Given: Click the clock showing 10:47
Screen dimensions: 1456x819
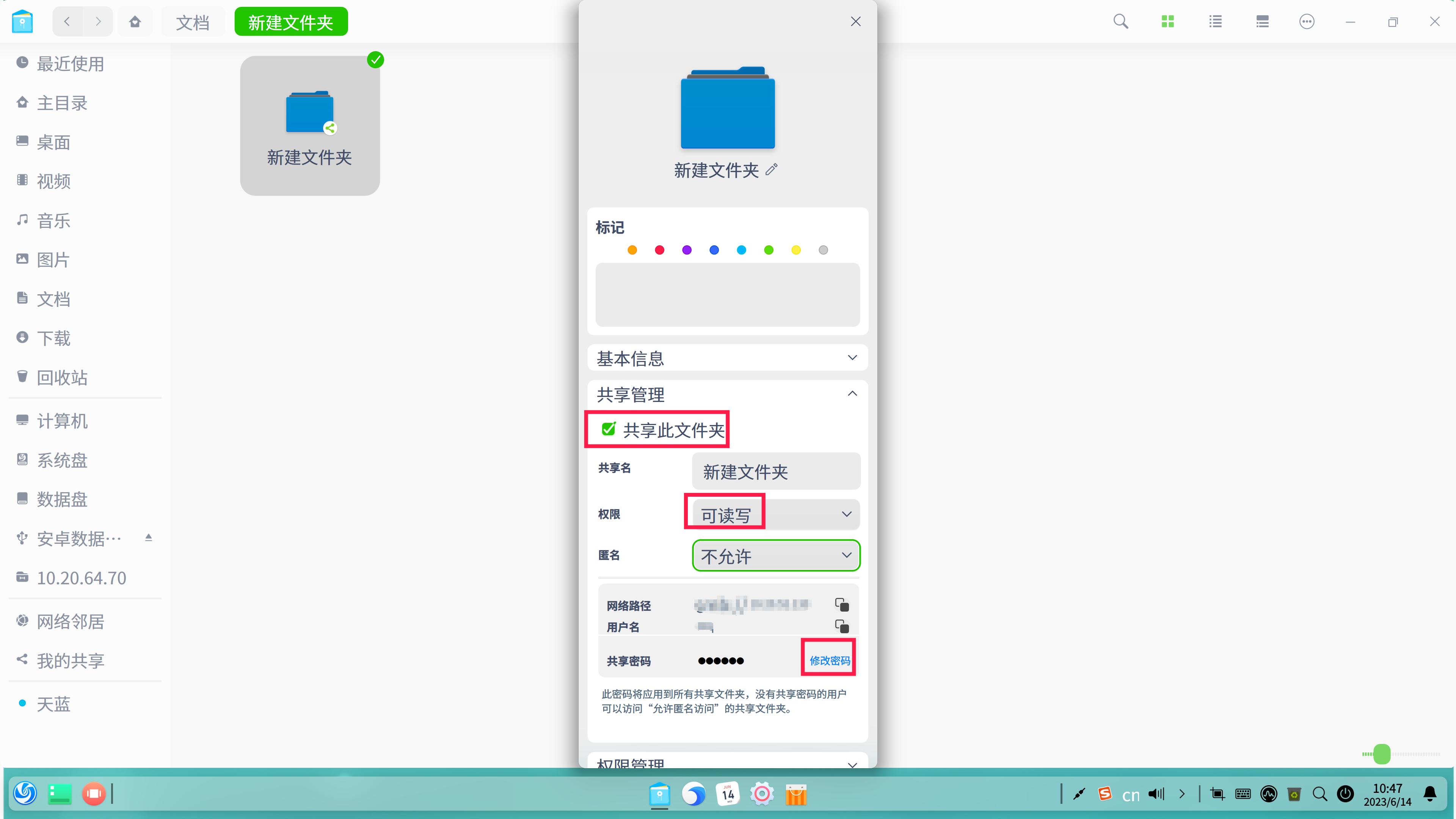Looking at the screenshot, I should click(1388, 794).
